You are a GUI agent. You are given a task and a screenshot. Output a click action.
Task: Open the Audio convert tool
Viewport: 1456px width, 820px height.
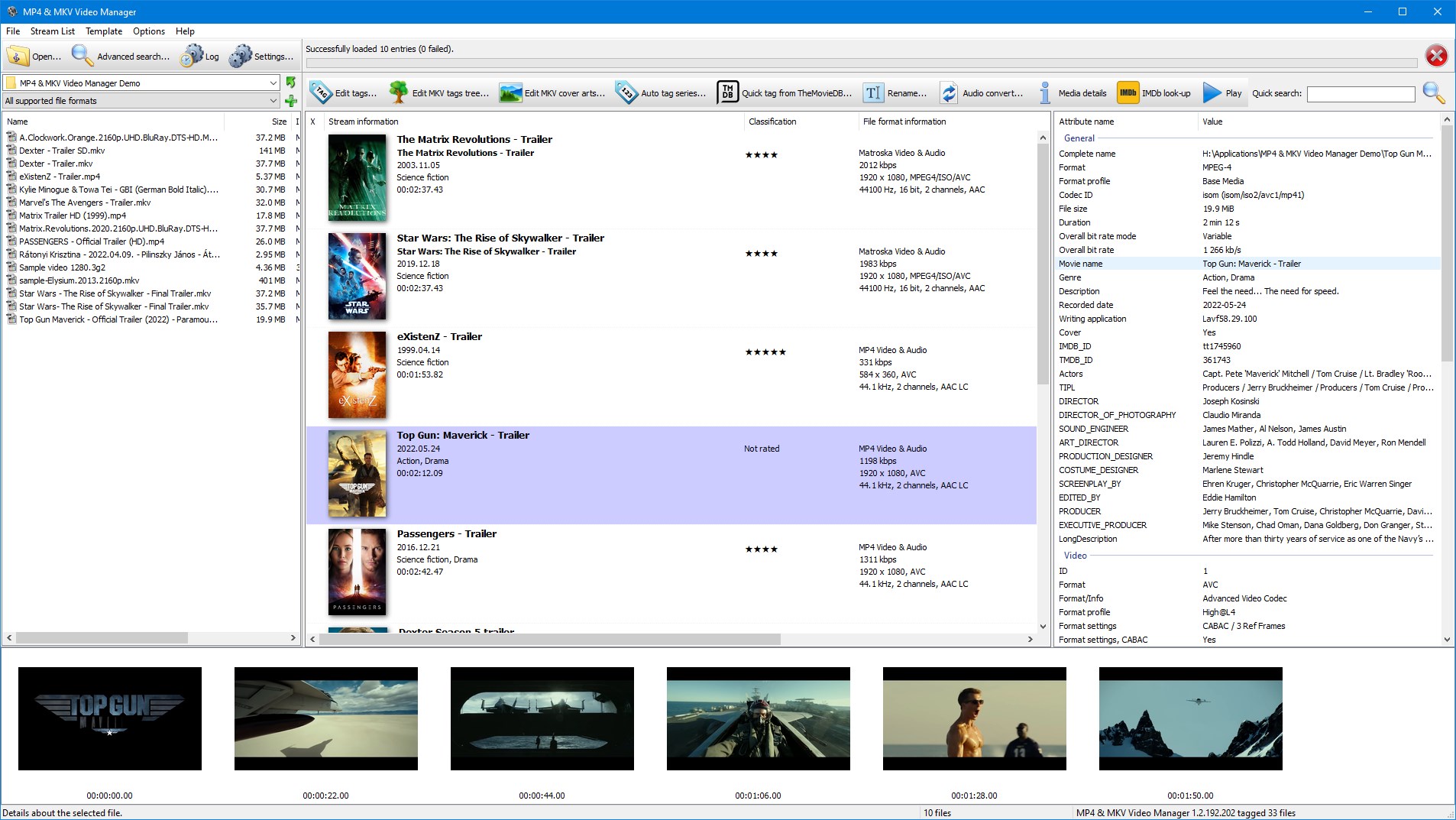pyautogui.click(x=982, y=93)
